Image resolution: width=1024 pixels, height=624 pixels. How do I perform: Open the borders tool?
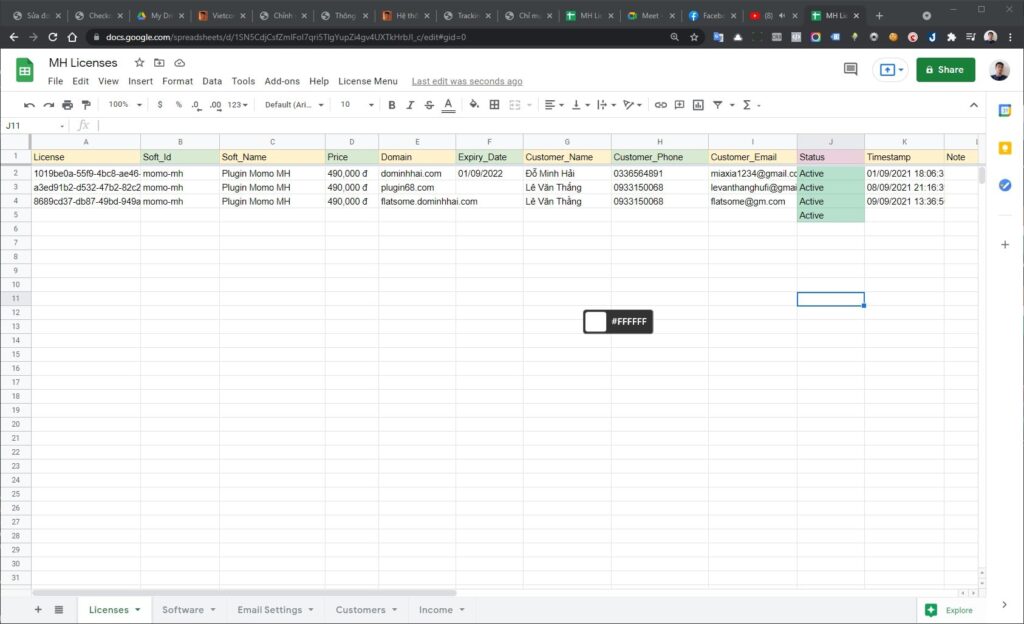[494, 105]
